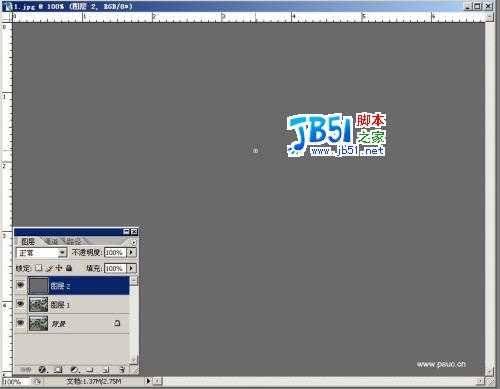The height and width of the screenshot is (389, 500).
Task: Click the lock position move icon
Action: (59, 268)
